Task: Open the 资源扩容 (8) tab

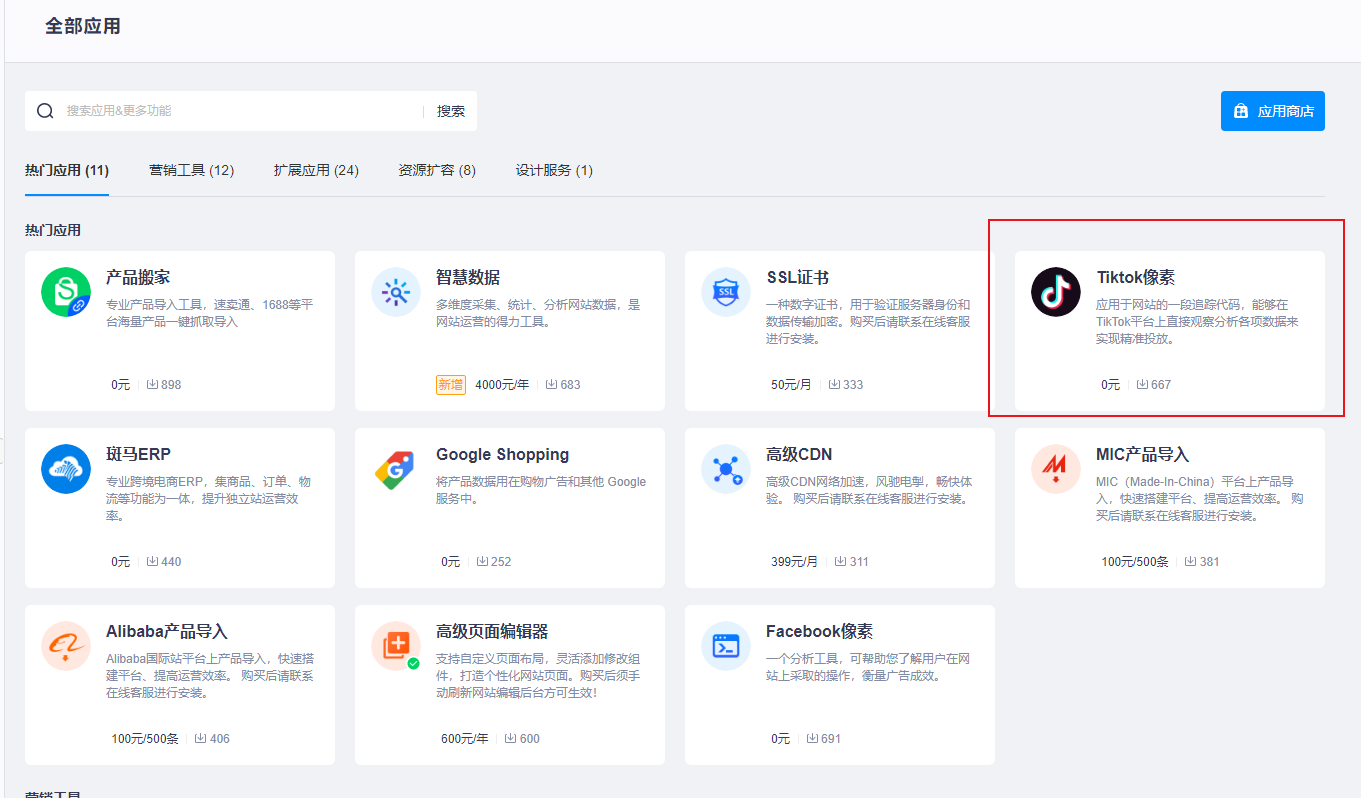Action: [437, 170]
